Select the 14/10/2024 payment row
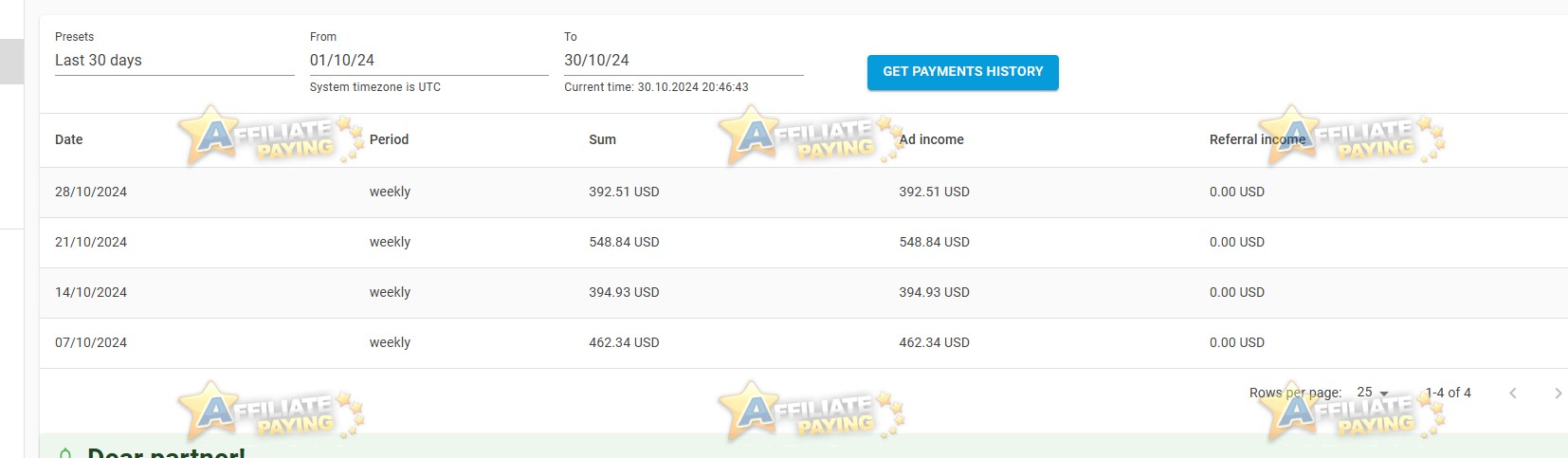The width and height of the screenshot is (1568, 458). 804,293
